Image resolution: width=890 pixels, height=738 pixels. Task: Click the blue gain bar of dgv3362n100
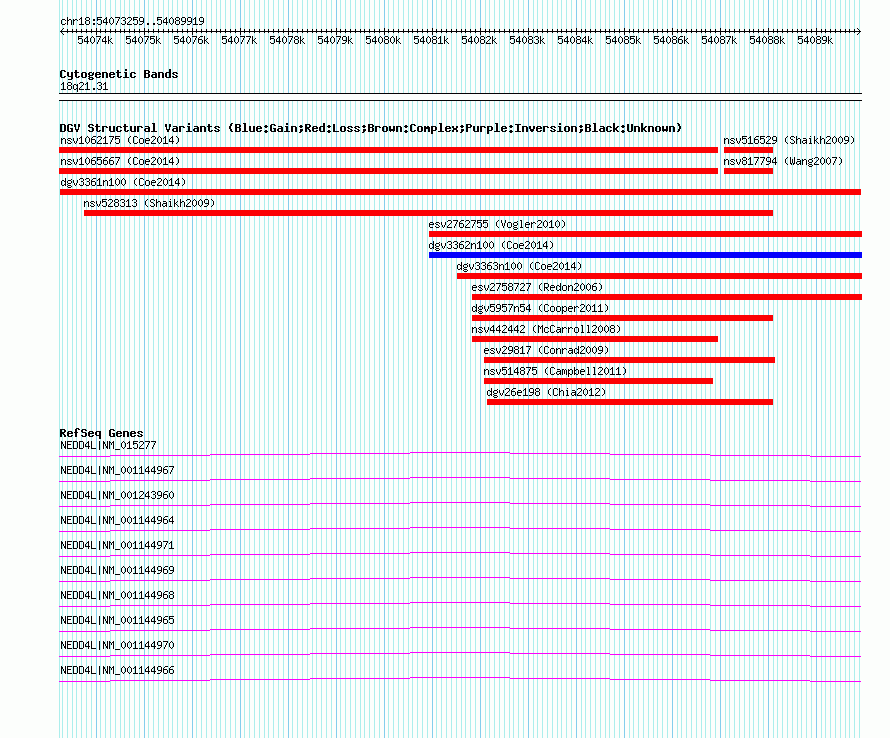pyautogui.click(x=645, y=255)
